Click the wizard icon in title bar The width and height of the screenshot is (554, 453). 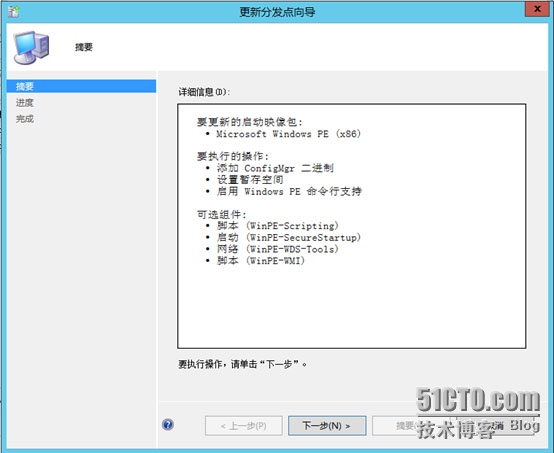[x=14, y=11]
